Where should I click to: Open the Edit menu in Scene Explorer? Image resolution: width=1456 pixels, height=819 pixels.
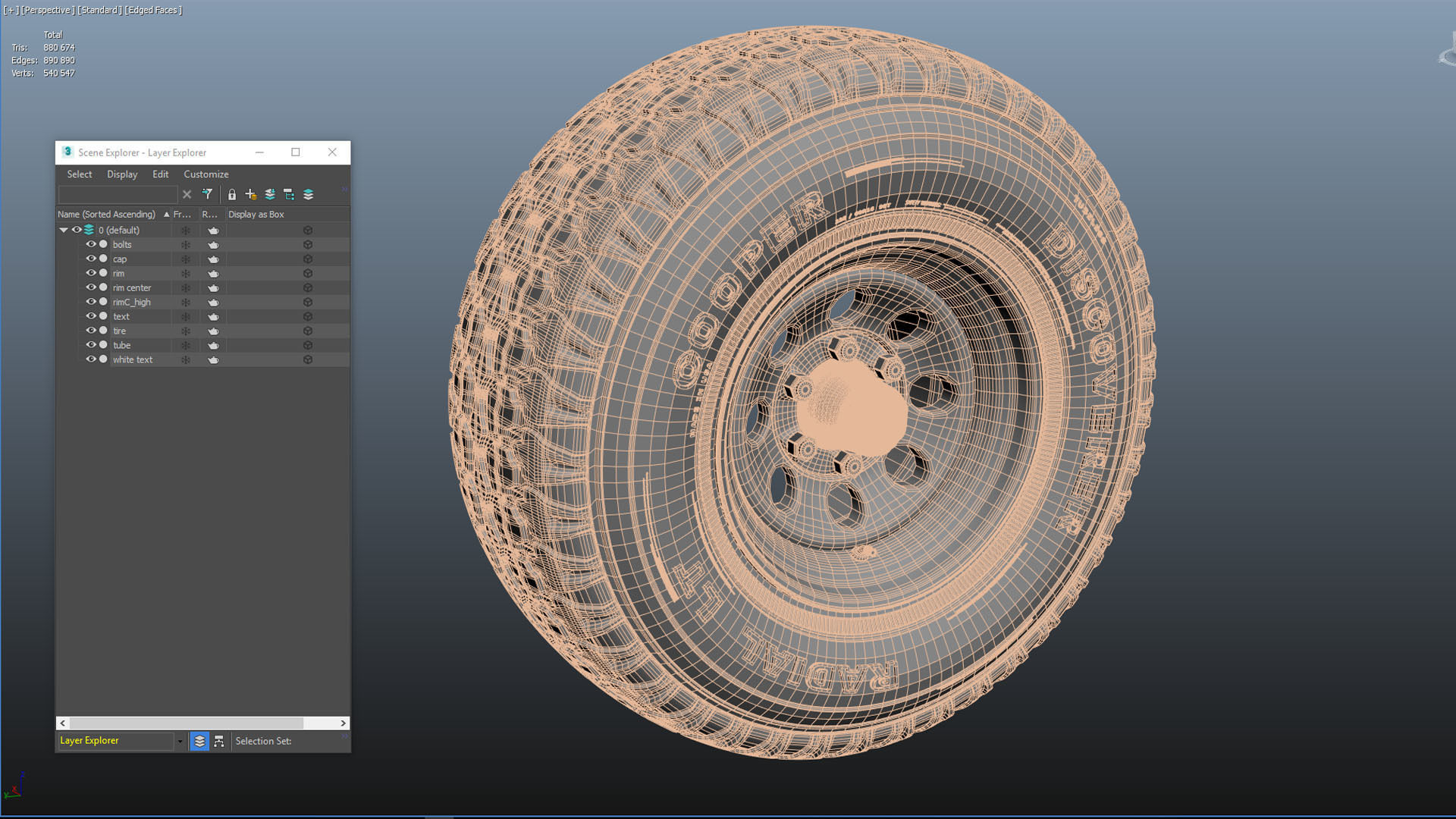point(161,174)
